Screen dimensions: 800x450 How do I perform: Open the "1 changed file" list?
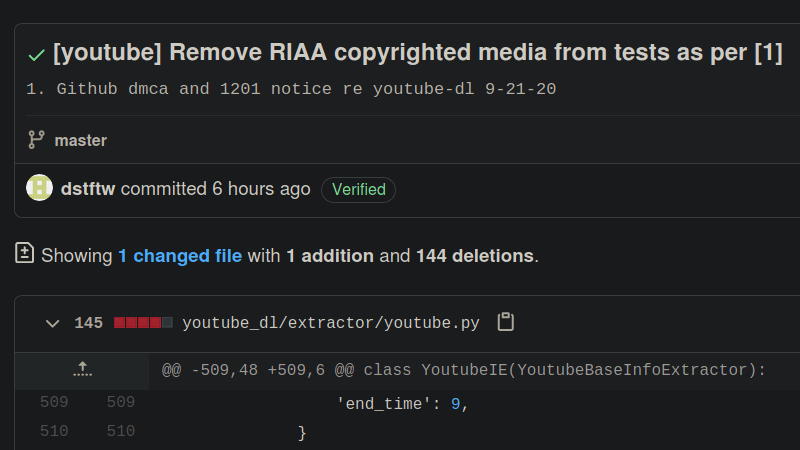pos(180,256)
